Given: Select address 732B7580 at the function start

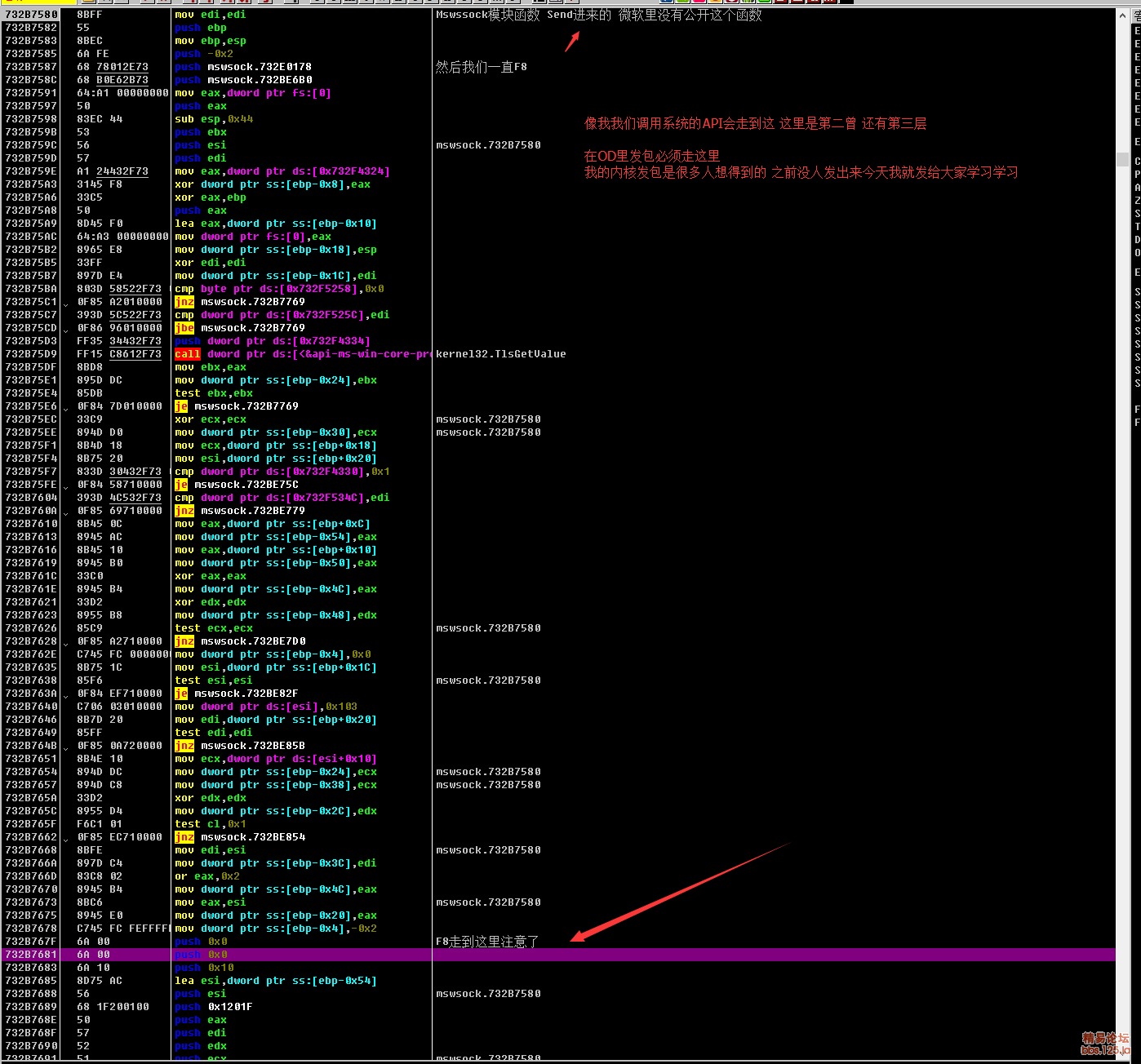Looking at the screenshot, I should coord(31,15).
